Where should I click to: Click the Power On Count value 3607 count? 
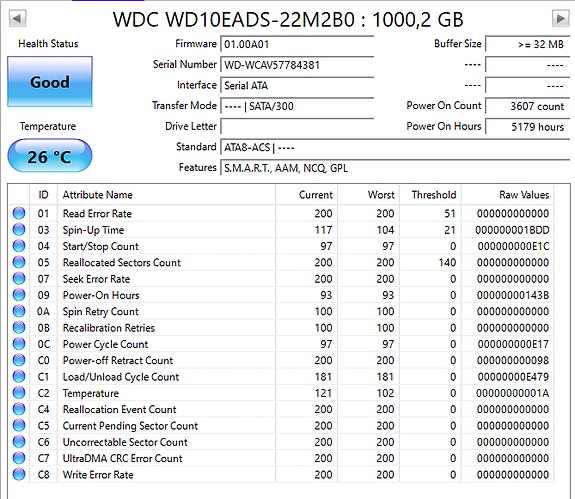528,106
